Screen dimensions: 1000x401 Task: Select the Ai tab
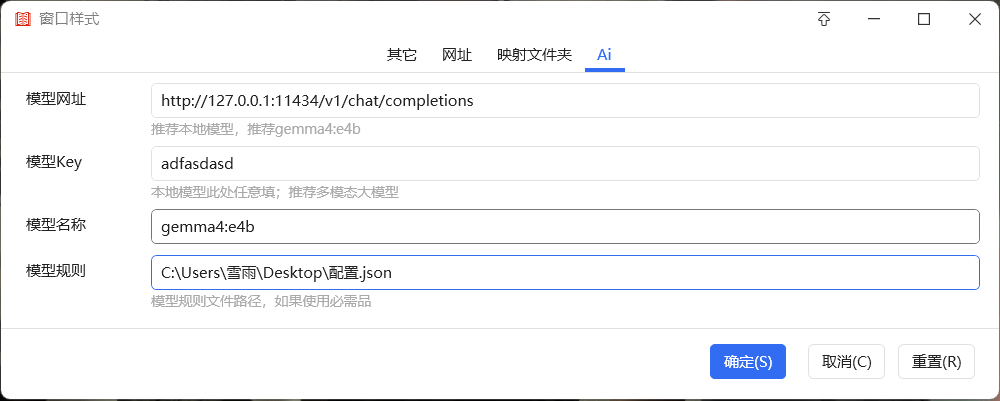(604, 55)
